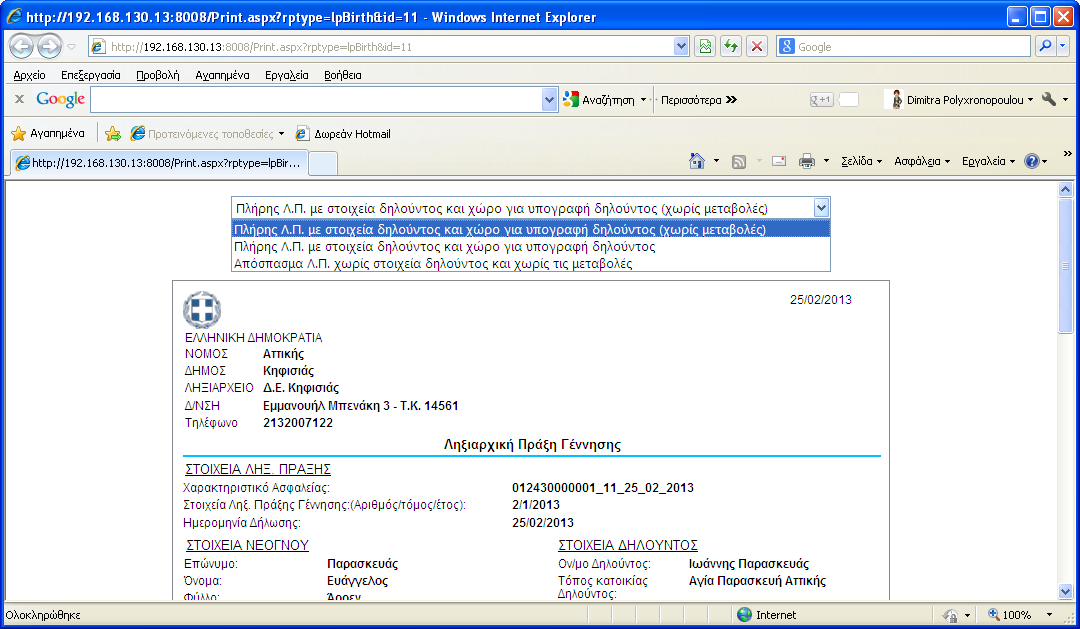Screen dimensions: 1080x629
Task: Close the Google Toolbar with X
Action: click(19, 99)
